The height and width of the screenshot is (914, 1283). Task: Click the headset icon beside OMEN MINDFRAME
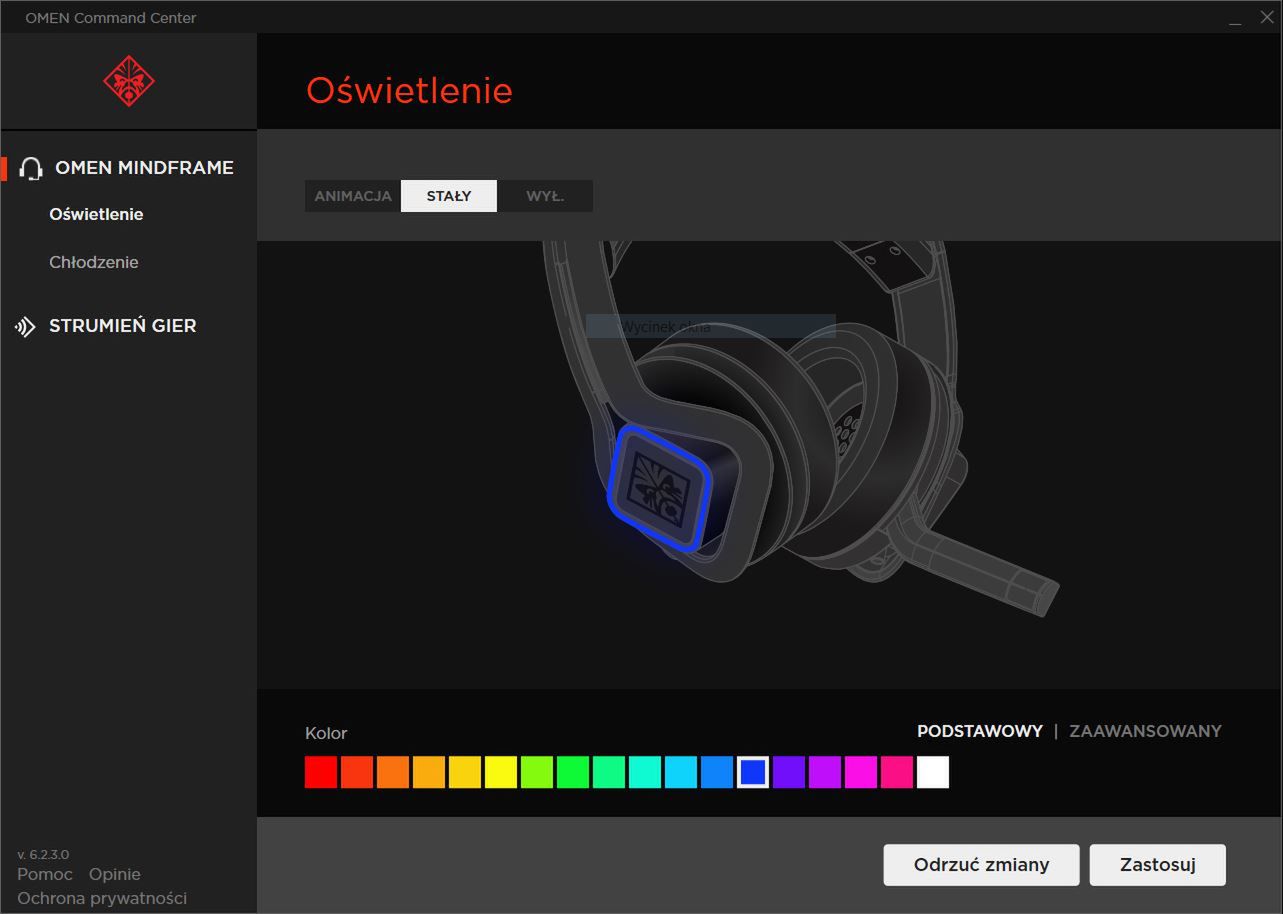click(30, 168)
